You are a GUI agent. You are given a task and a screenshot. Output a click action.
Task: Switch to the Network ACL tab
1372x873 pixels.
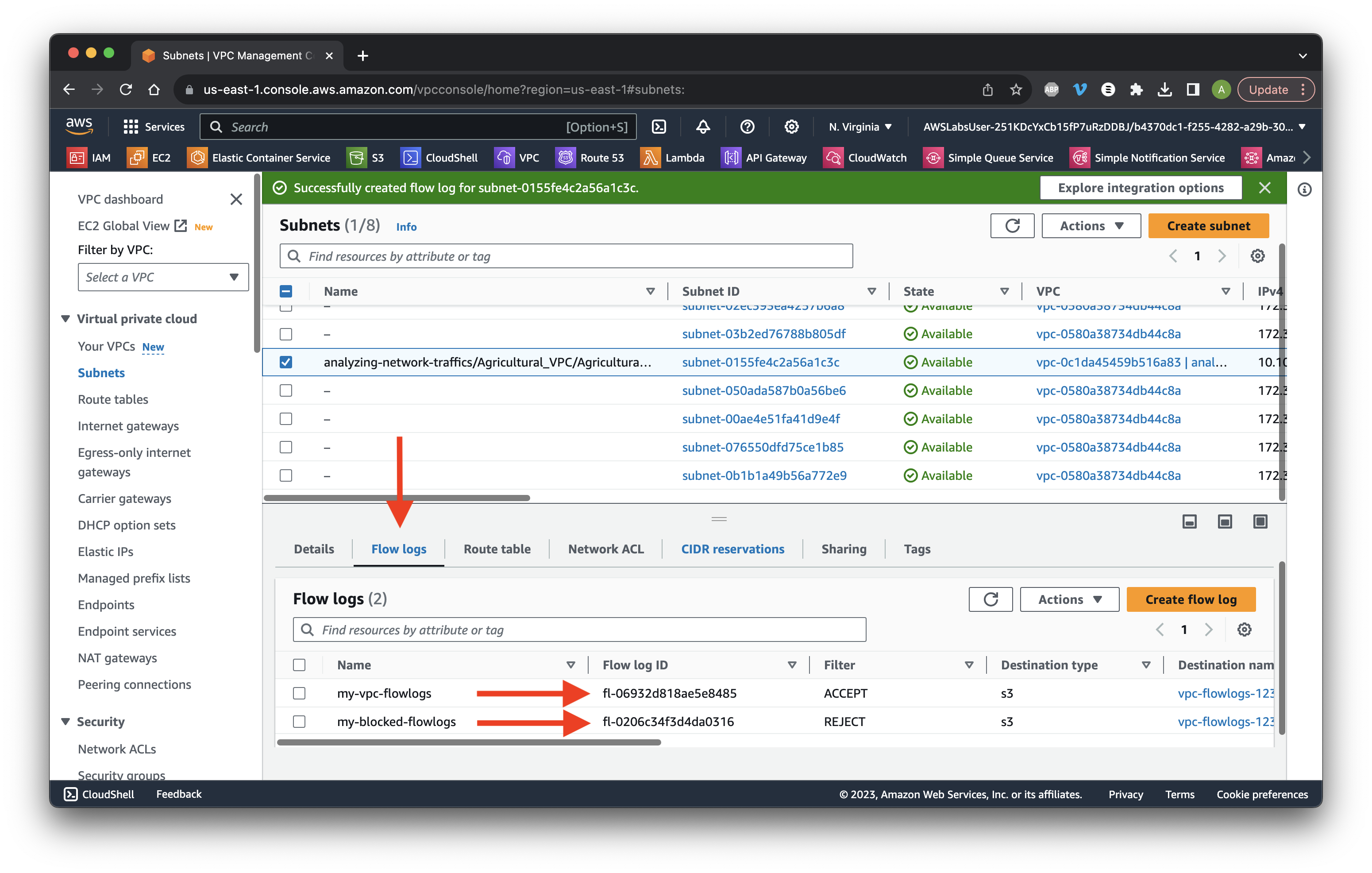[x=605, y=549]
